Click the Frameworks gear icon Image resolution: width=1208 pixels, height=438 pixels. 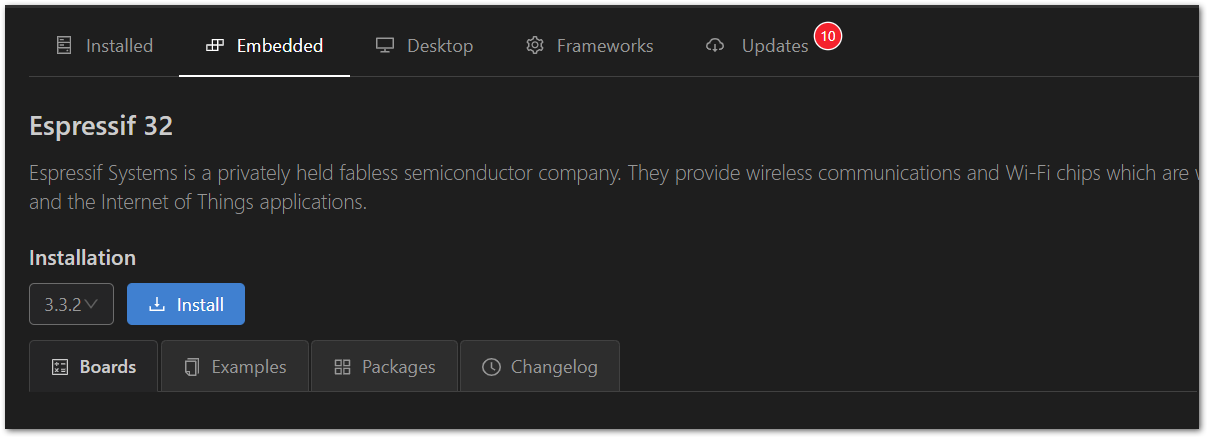535,46
